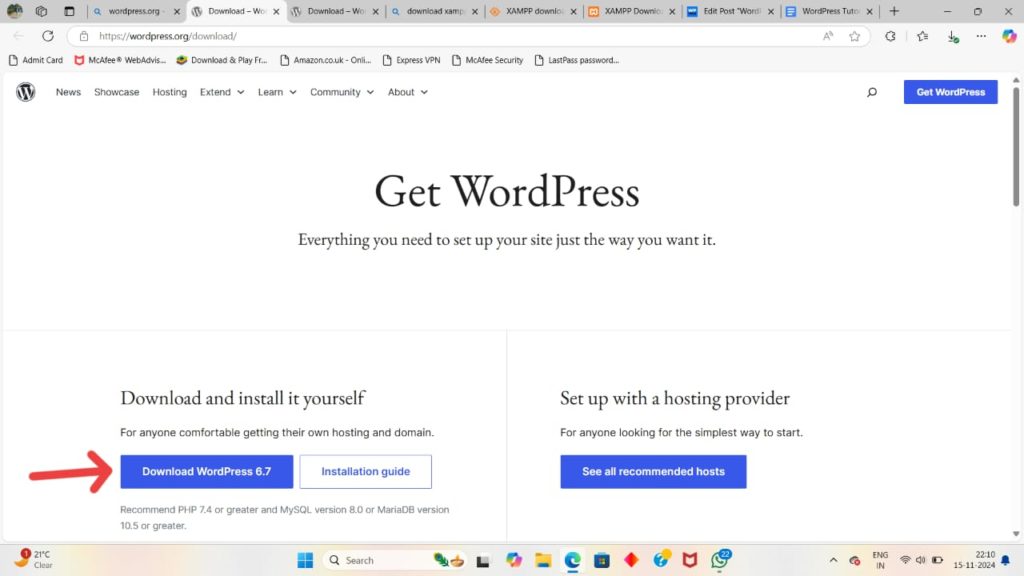Open File Explorer from the taskbar
The height and width of the screenshot is (576, 1024).
(543, 560)
